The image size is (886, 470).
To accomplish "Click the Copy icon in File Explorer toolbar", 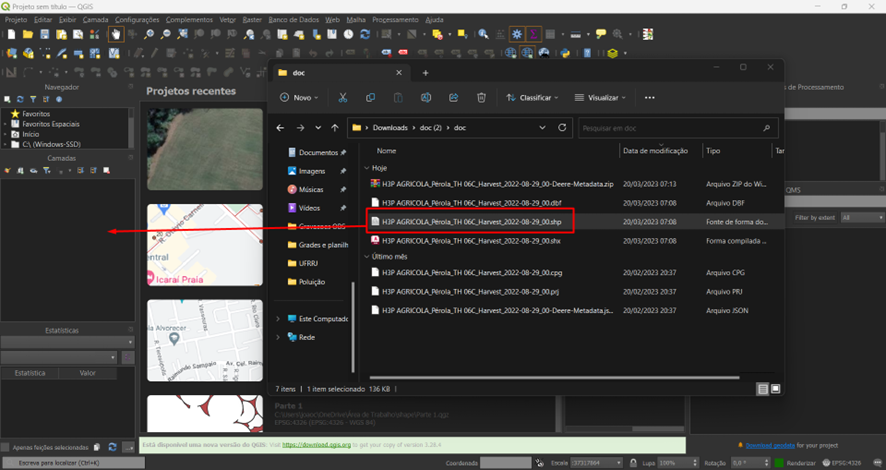I will pyautogui.click(x=370, y=98).
